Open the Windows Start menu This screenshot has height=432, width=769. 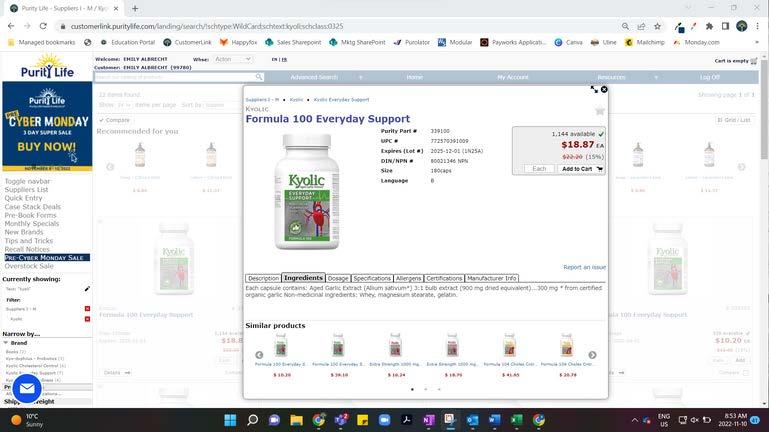pyautogui.click(x=230, y=420)
